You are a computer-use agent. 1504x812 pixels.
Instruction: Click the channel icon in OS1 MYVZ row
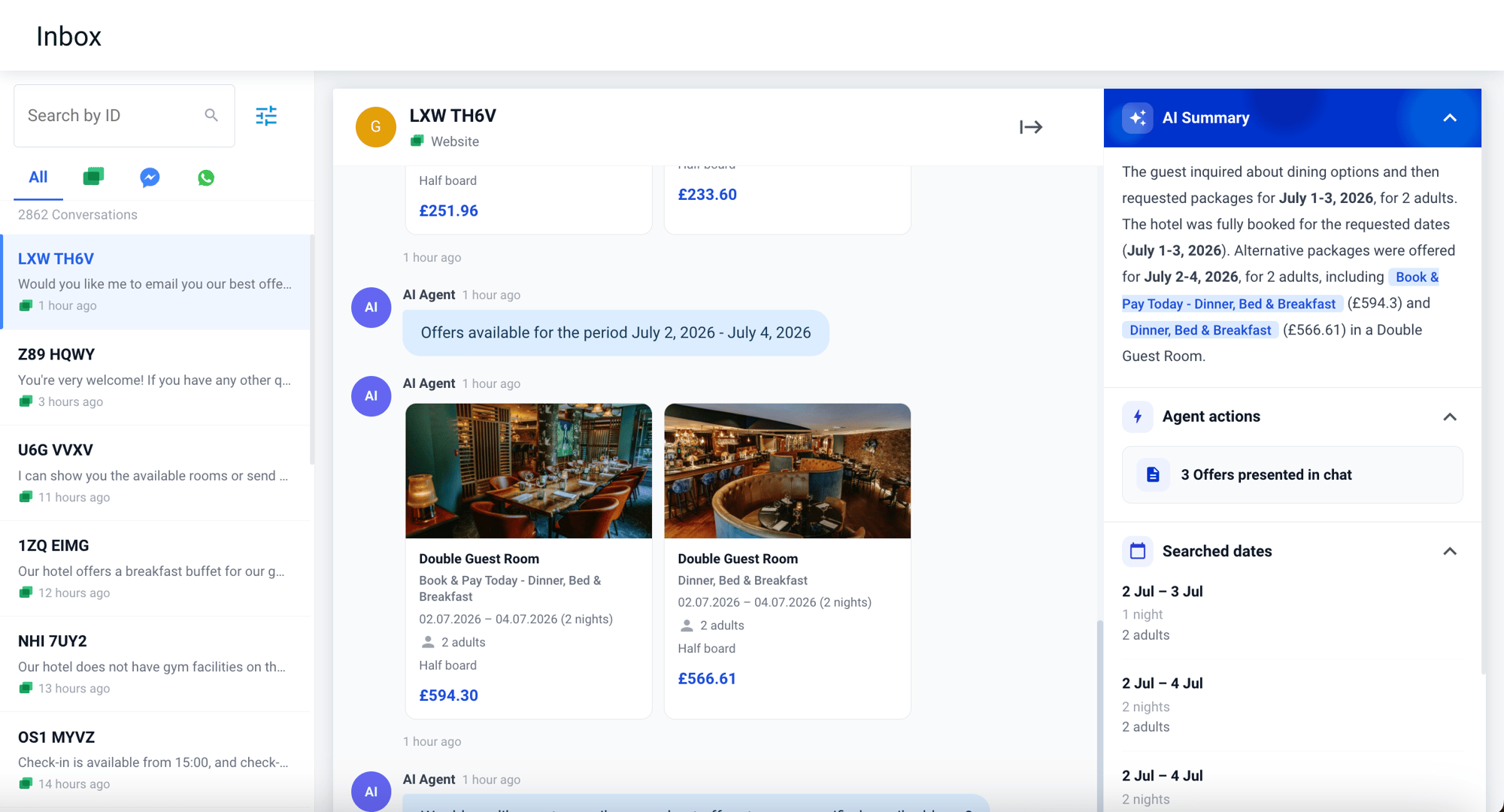(26, 783)
